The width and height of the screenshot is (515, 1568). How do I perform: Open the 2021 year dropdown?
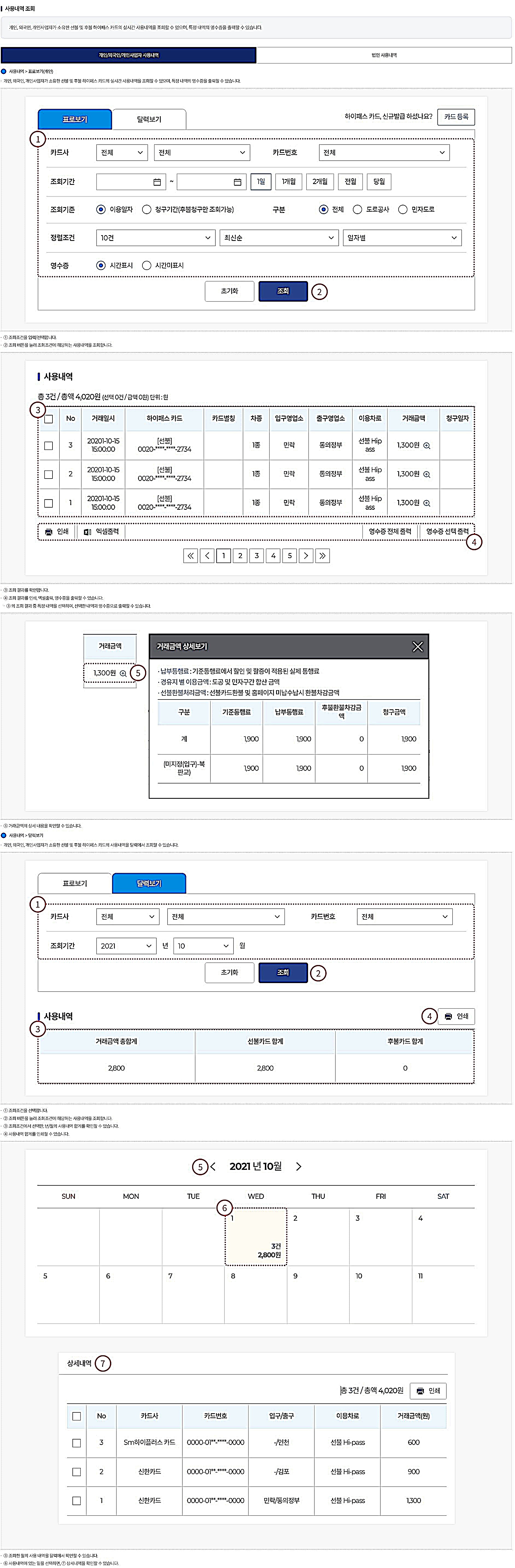[127, 946]
